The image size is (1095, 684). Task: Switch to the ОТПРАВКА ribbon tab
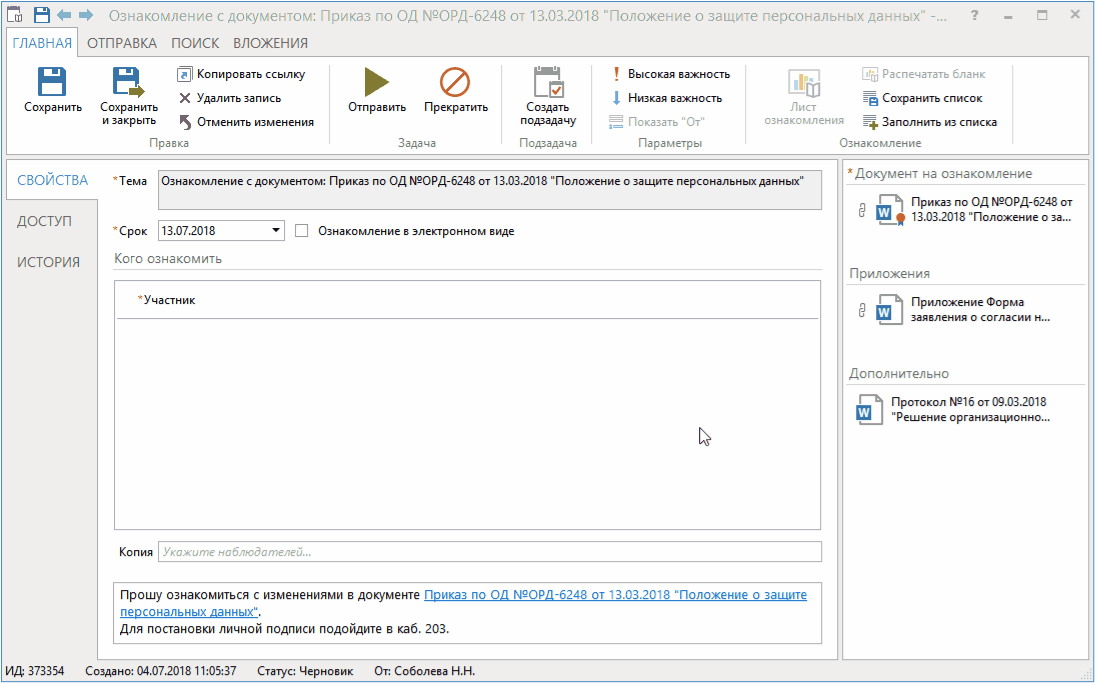pos(122,43)
